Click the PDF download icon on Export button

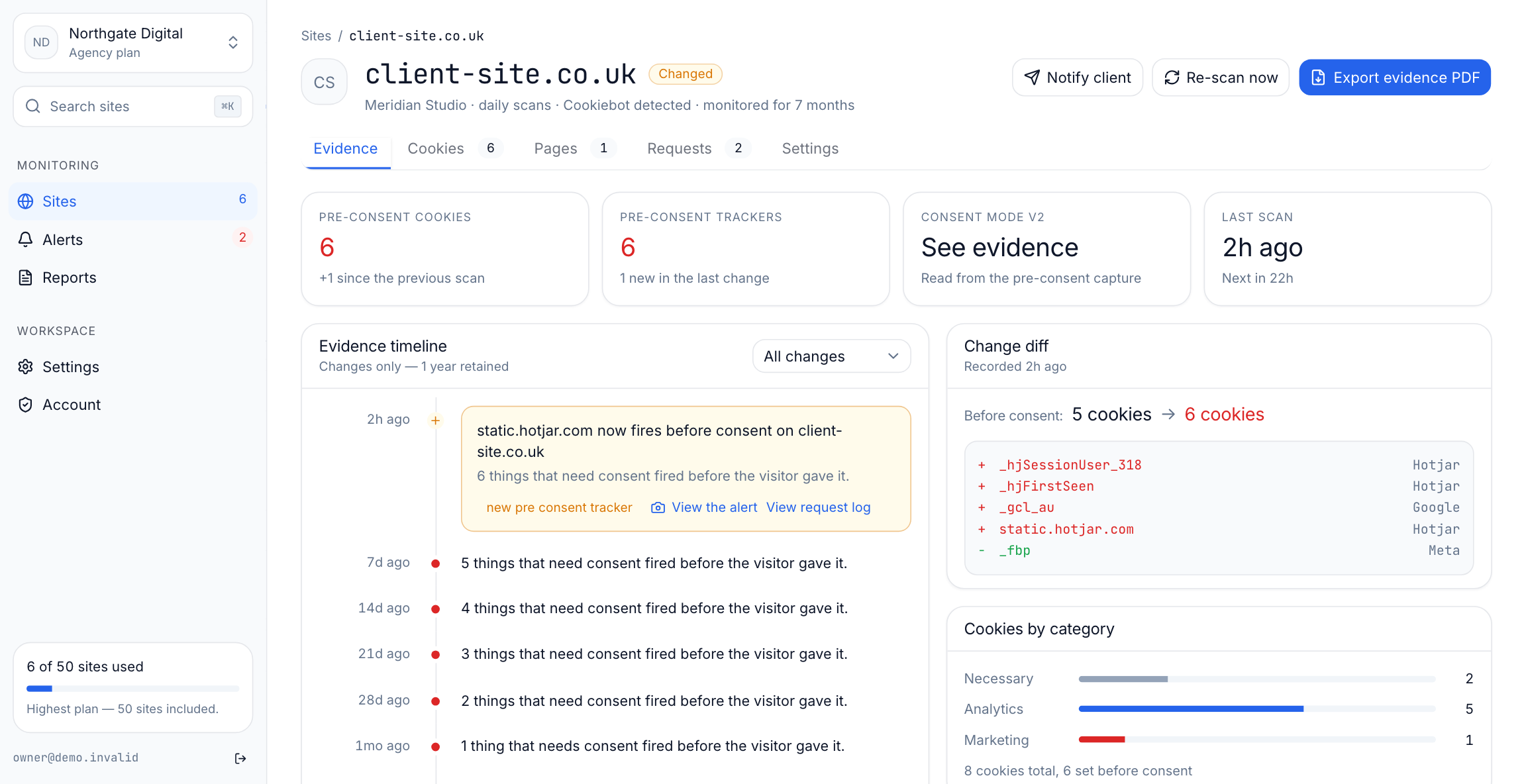(1318, 77)
